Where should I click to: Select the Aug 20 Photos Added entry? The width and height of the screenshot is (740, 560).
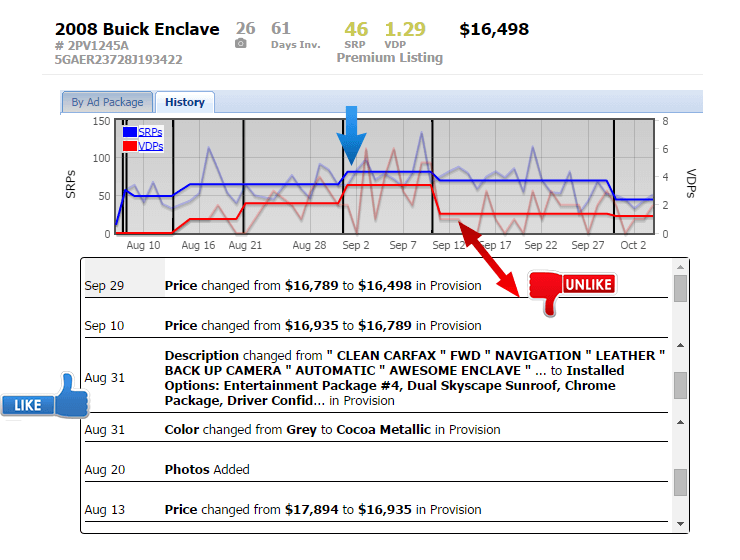tap(376, 469)
